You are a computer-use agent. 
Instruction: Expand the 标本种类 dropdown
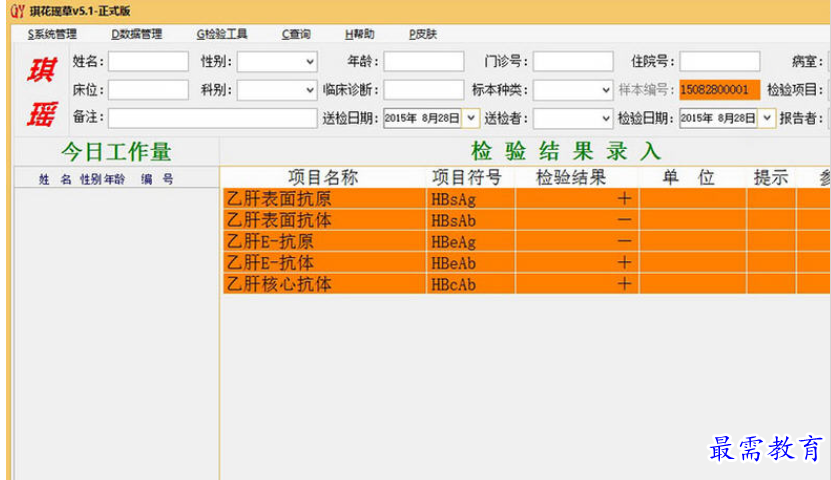pos(605,90)
